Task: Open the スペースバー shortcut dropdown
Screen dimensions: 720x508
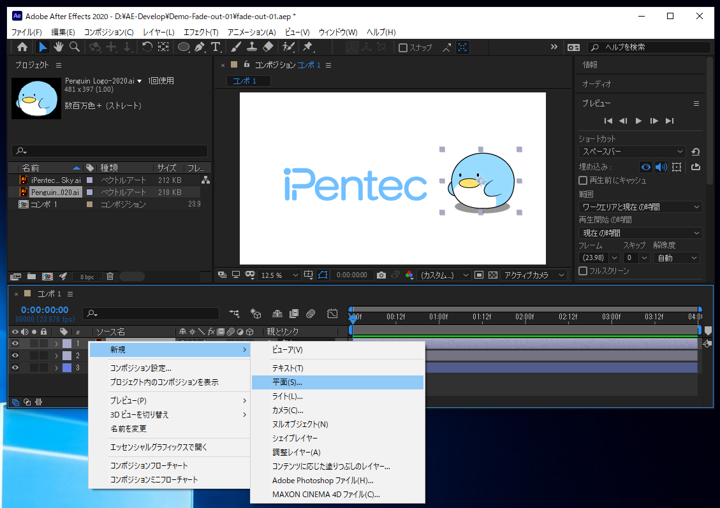Action: [632, 152]
